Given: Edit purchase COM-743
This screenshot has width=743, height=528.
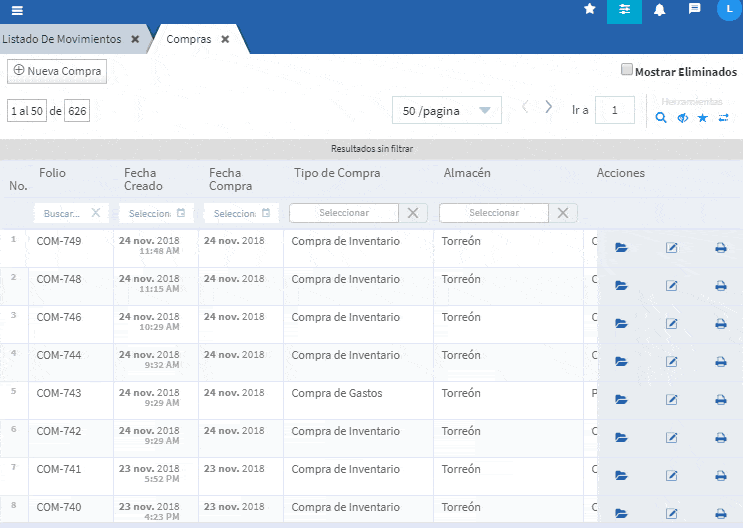Looking at the screenshot, I should 671,400.
